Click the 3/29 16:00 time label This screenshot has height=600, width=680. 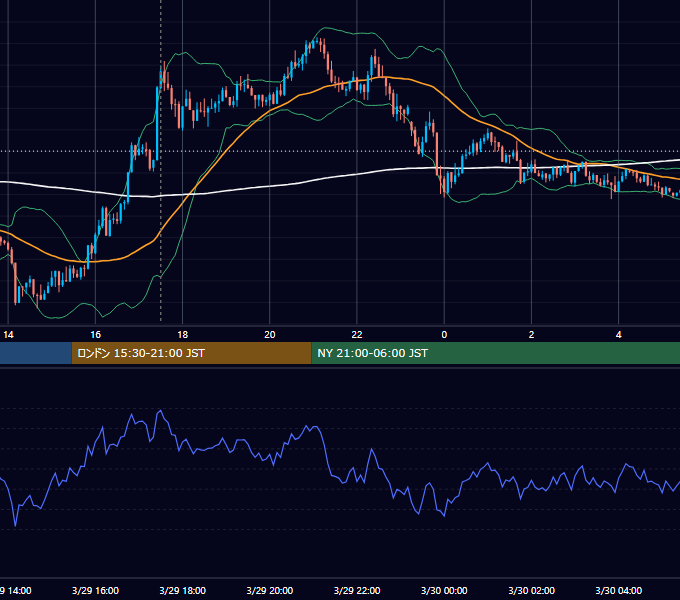pos(95,590)
